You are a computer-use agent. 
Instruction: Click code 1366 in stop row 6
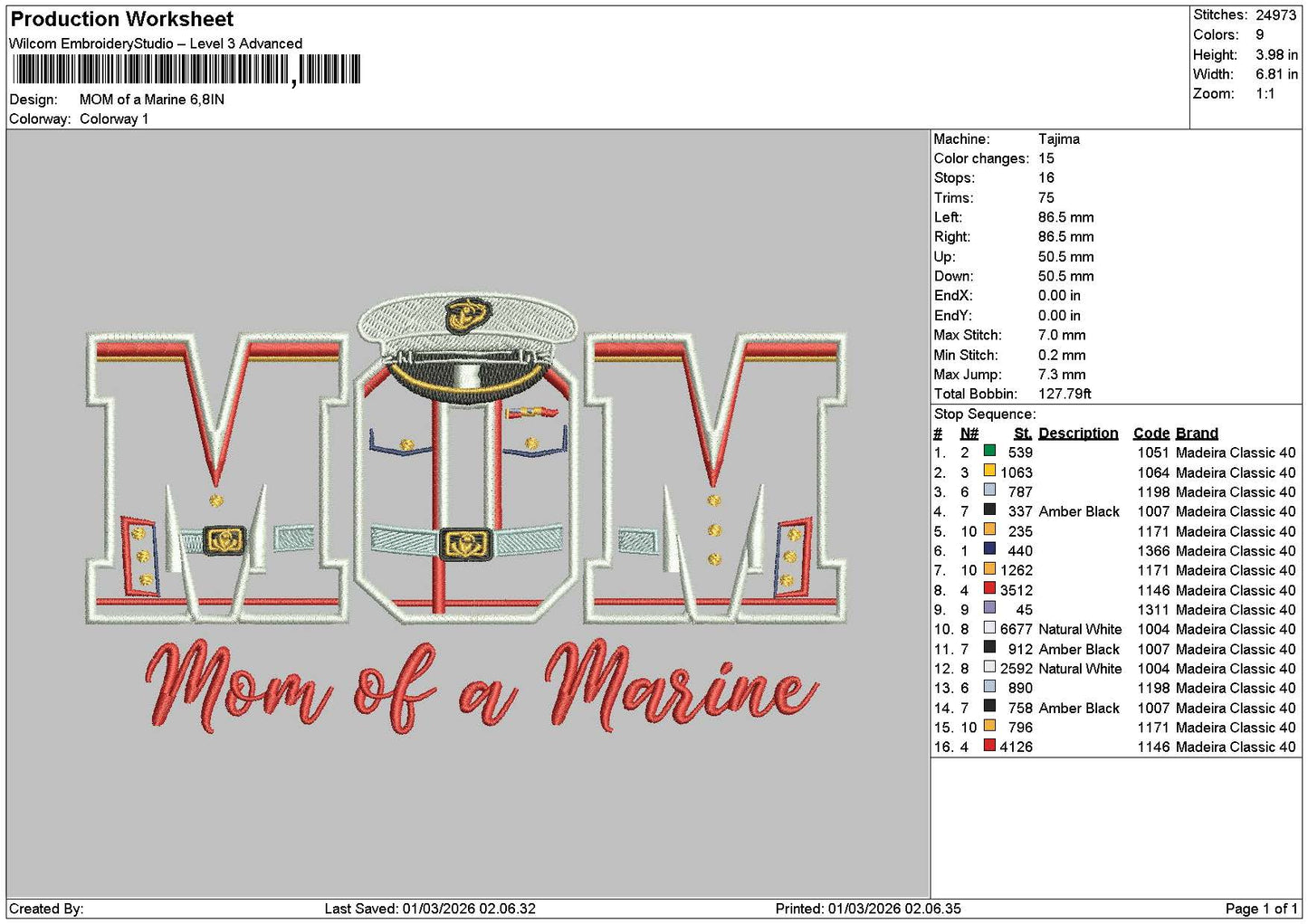(1153, 550)
